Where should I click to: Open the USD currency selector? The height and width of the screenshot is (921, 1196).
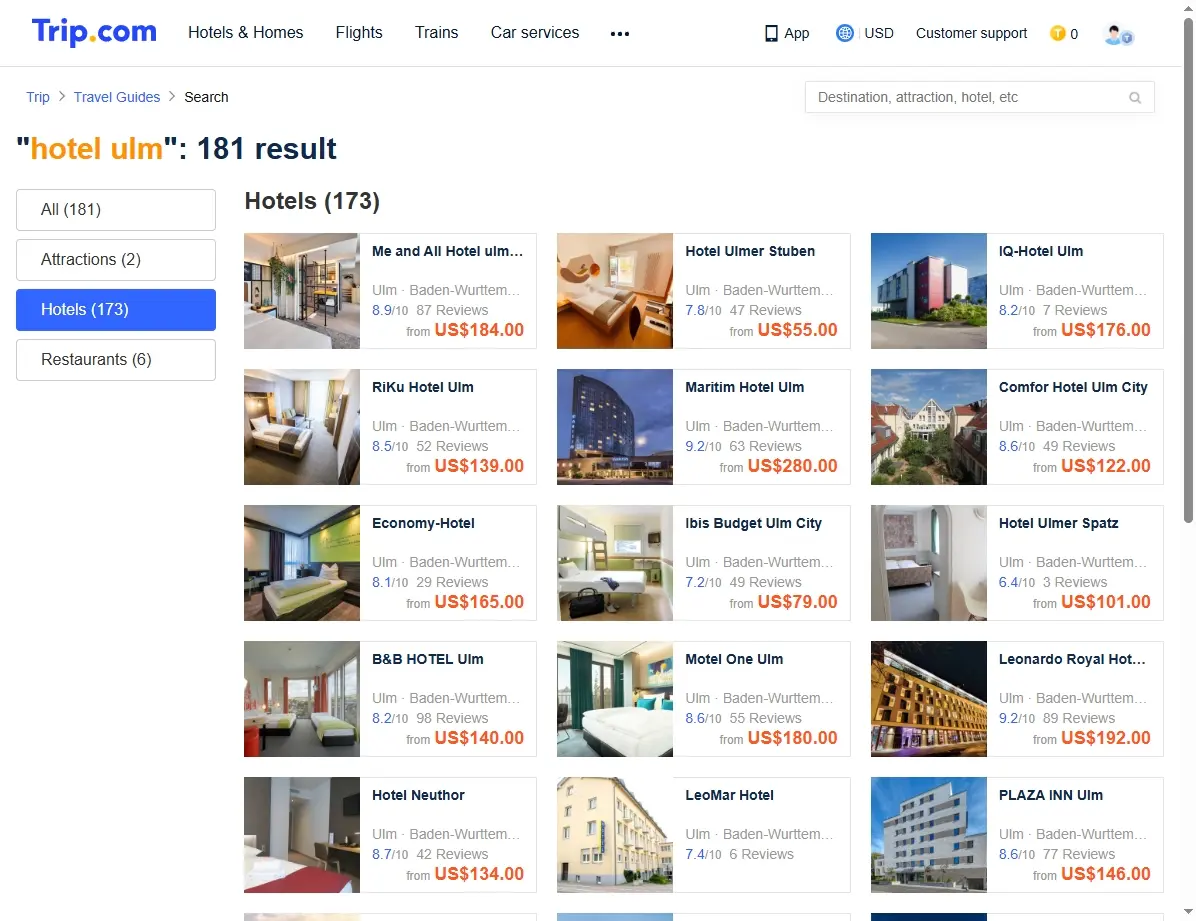pos(879,33)
